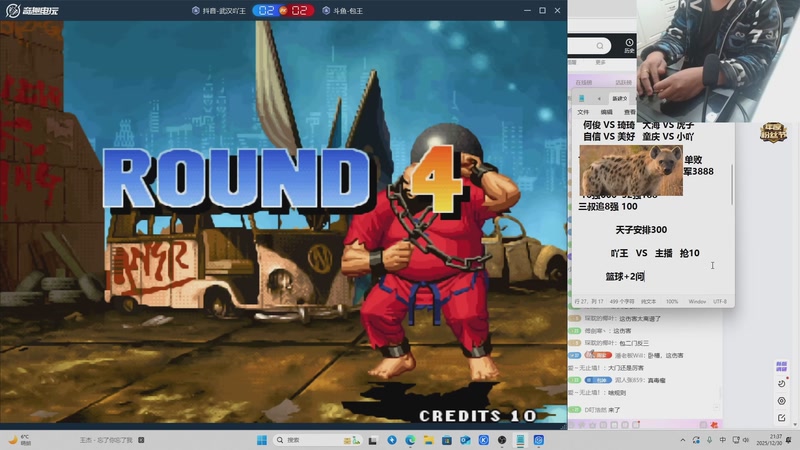The width and height of the screenshot is (800, 450).
Task: Click the speaker volume tray icon
Action: [746, 440]
